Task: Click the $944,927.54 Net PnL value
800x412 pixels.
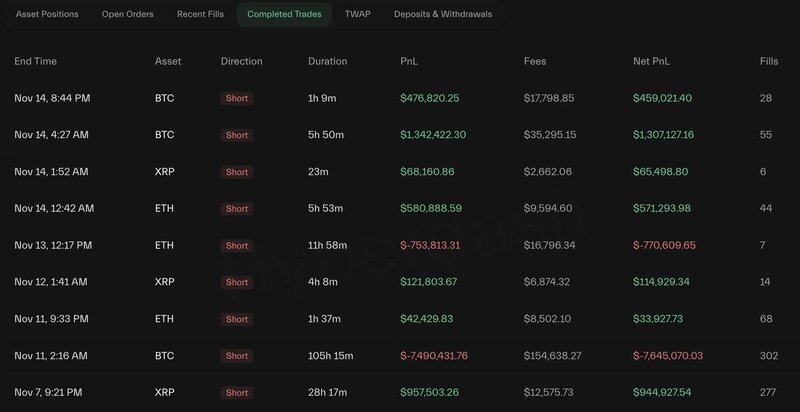Action: tap(675, 393)
